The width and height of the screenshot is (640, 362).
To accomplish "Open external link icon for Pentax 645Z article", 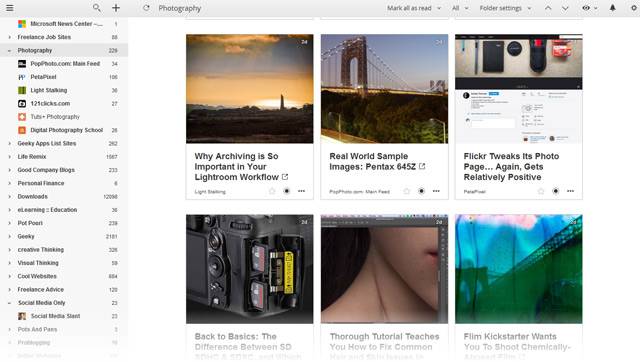I will click(x=422, y=167).
